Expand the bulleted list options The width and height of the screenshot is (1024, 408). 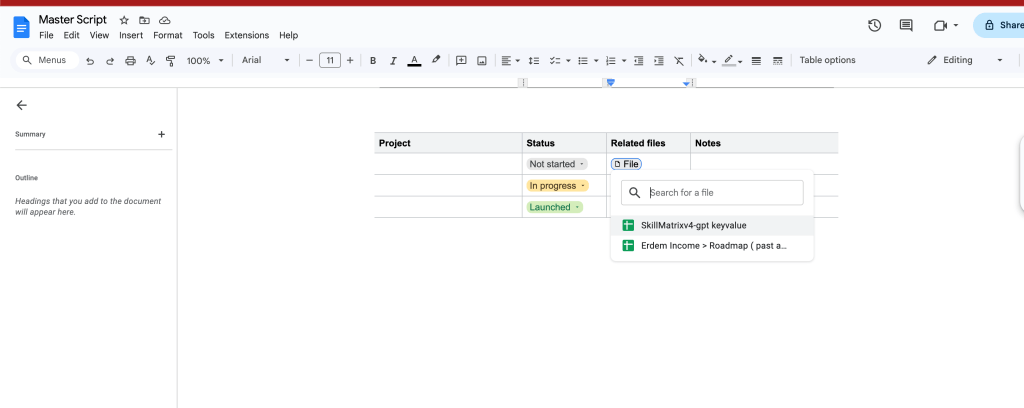pyautogui.click(x=596, y=61)
